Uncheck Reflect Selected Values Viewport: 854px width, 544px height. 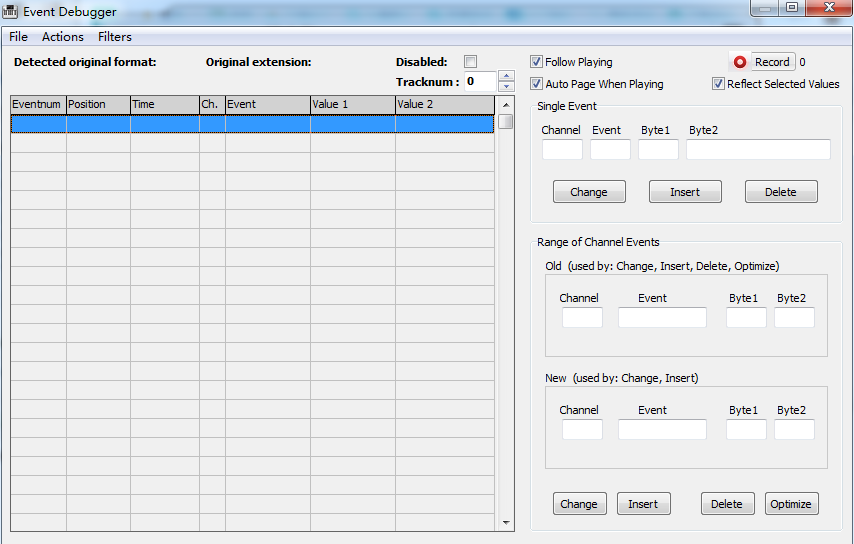[x=718, y=84]
